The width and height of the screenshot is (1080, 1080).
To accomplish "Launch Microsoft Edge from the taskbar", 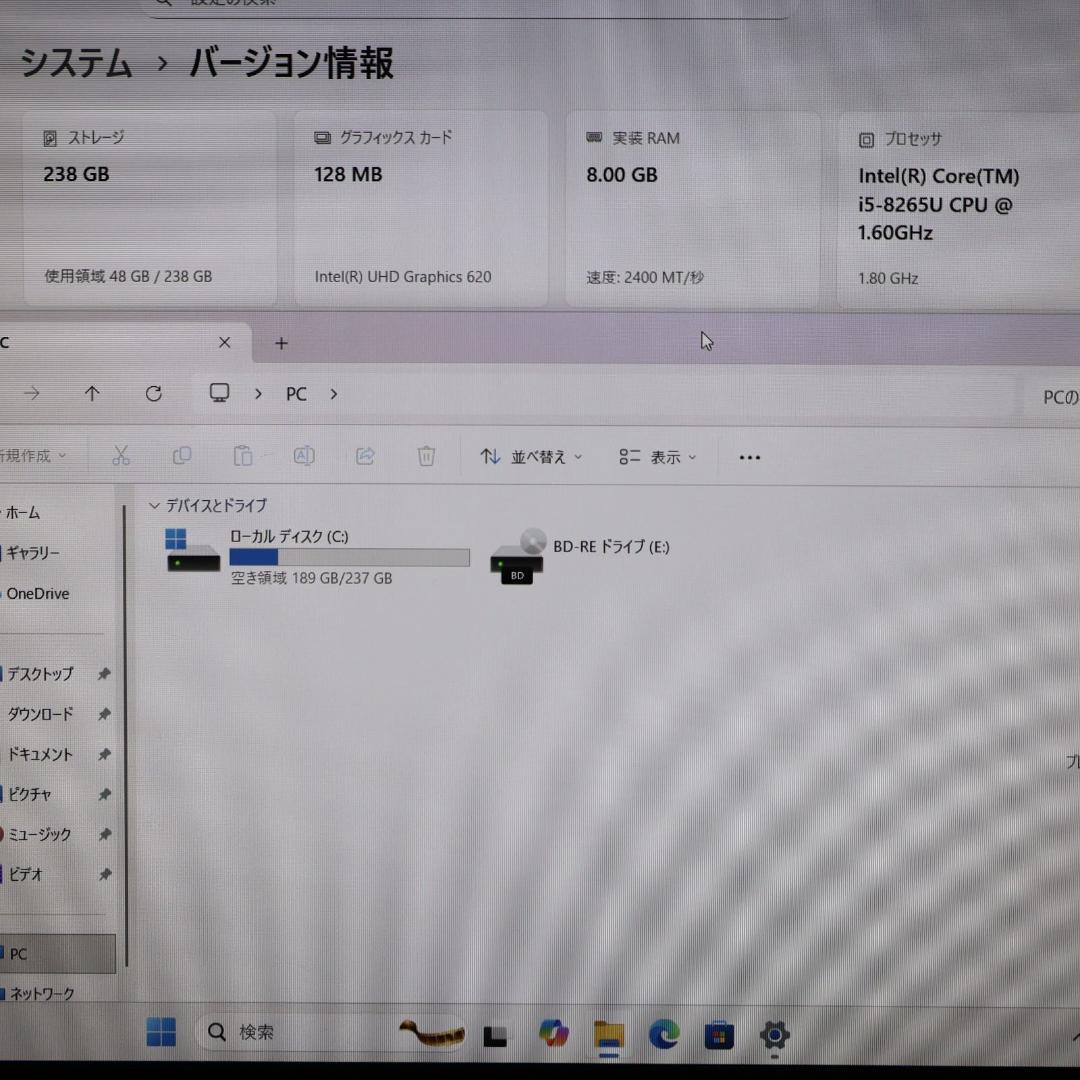I will pos(663,1032).
